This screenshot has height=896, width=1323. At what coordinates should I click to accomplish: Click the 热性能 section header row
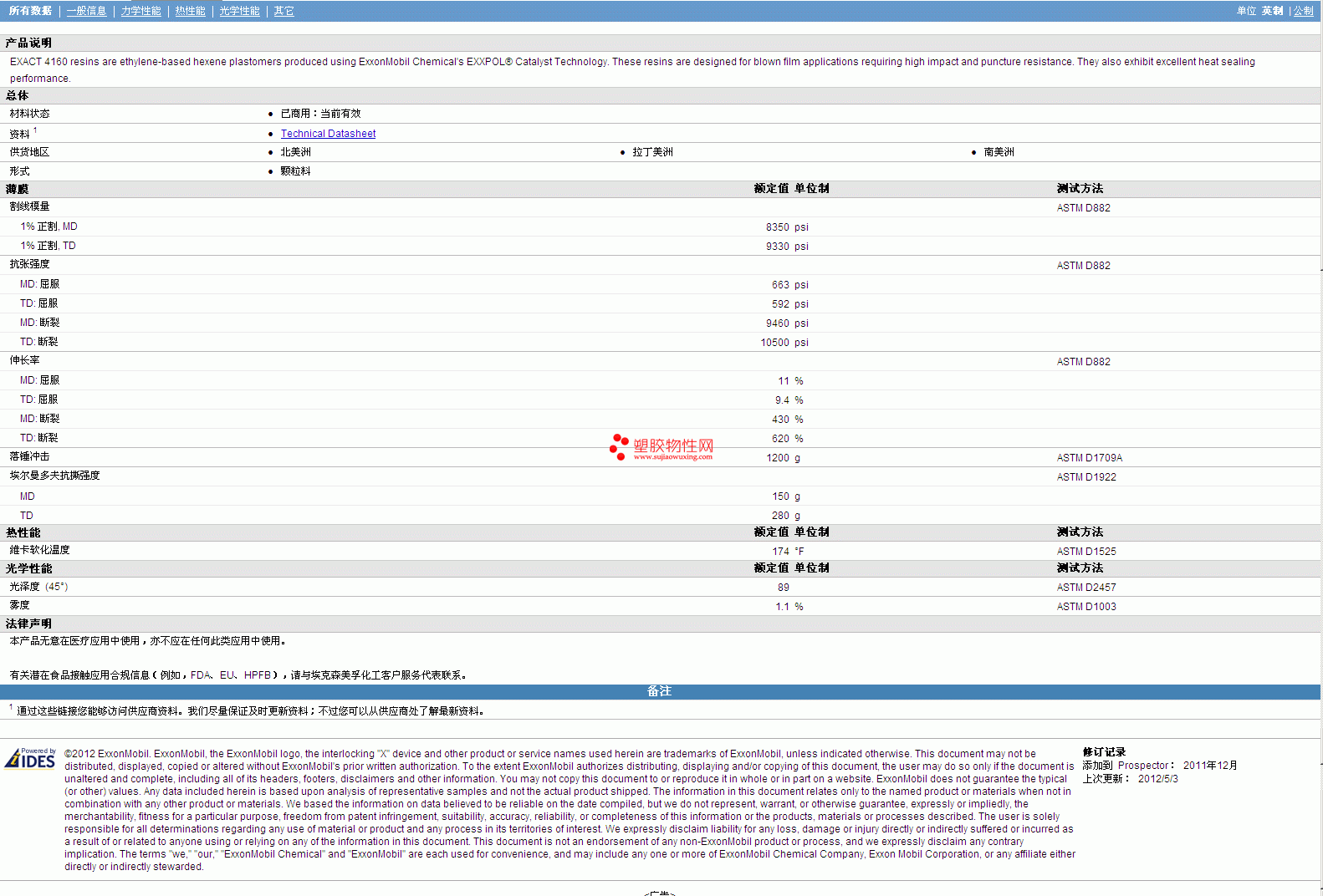click(x=661, y=532)
